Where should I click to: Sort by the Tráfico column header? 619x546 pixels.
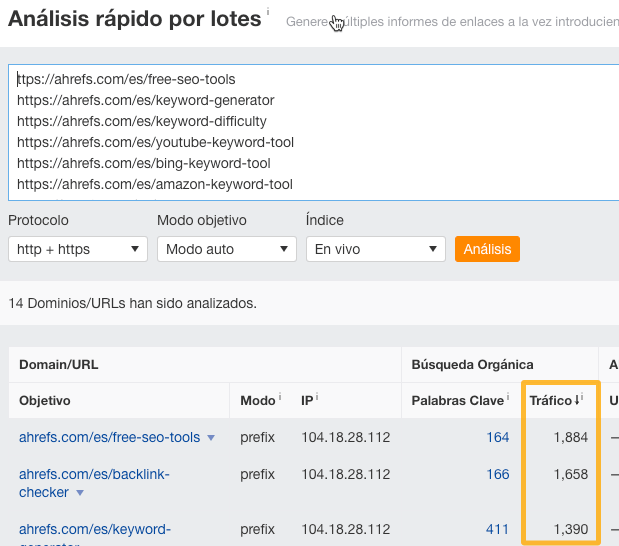[550, 400]
